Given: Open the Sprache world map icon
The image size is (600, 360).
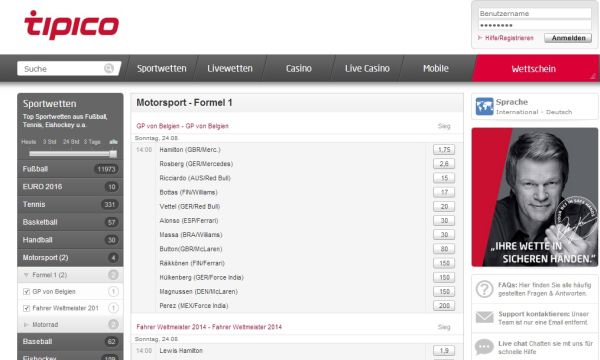Looking at the screenshot, I should (484, 106).
